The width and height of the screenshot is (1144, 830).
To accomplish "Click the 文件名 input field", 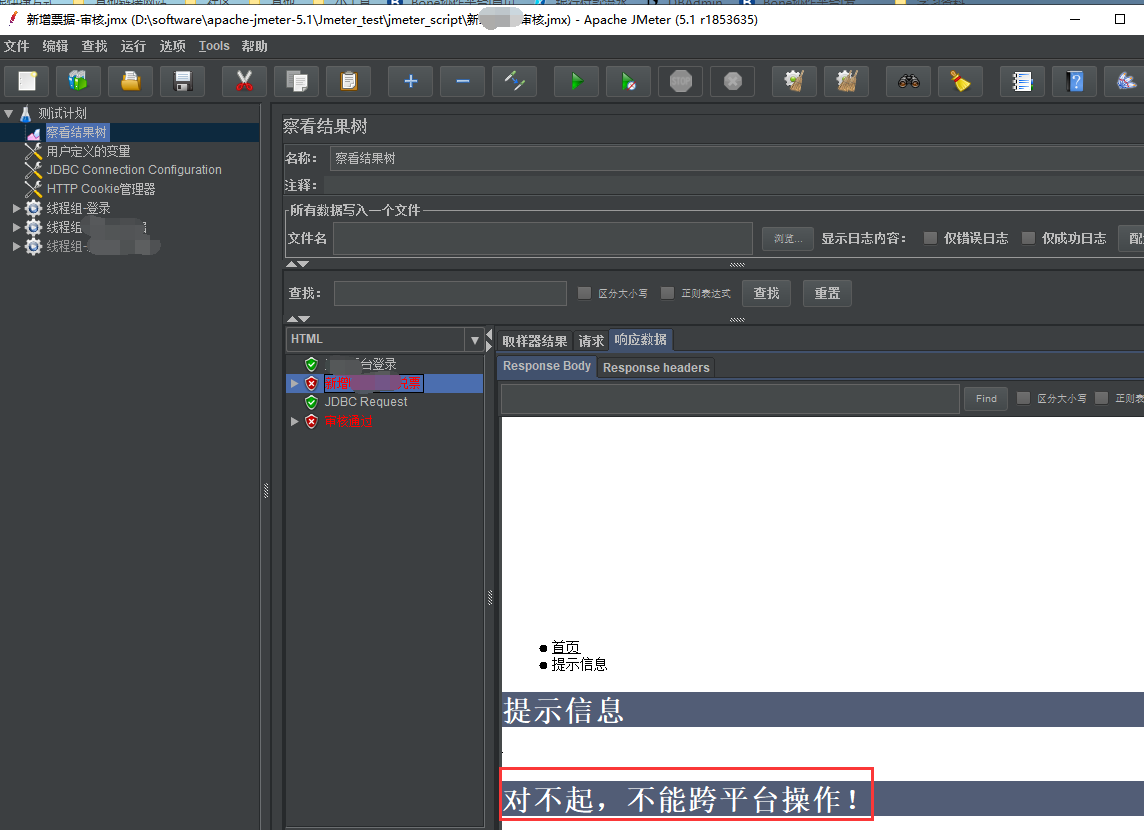I will [543, 238].
